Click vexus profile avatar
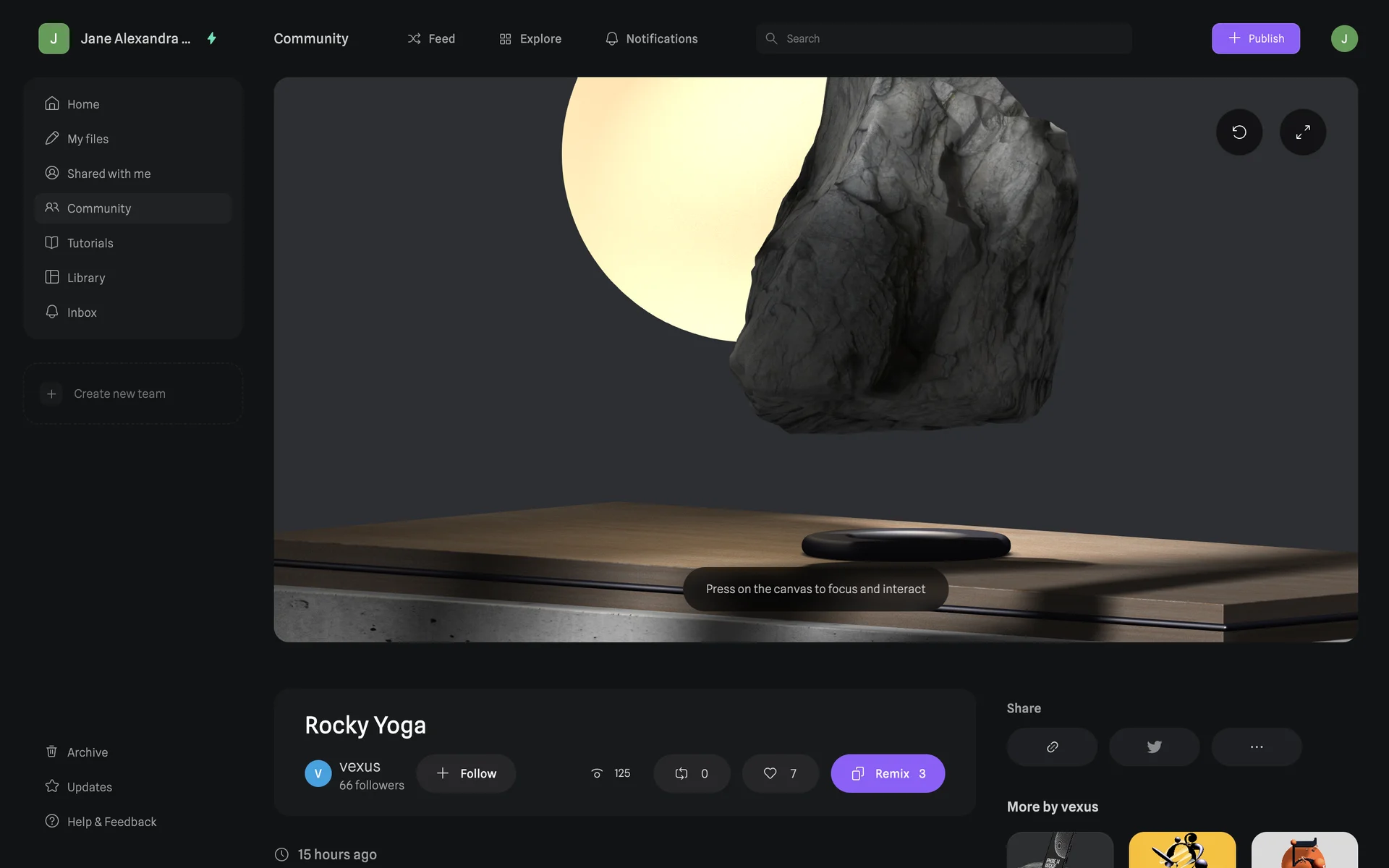Screen dimensions: 1389x868 [318, 773]
